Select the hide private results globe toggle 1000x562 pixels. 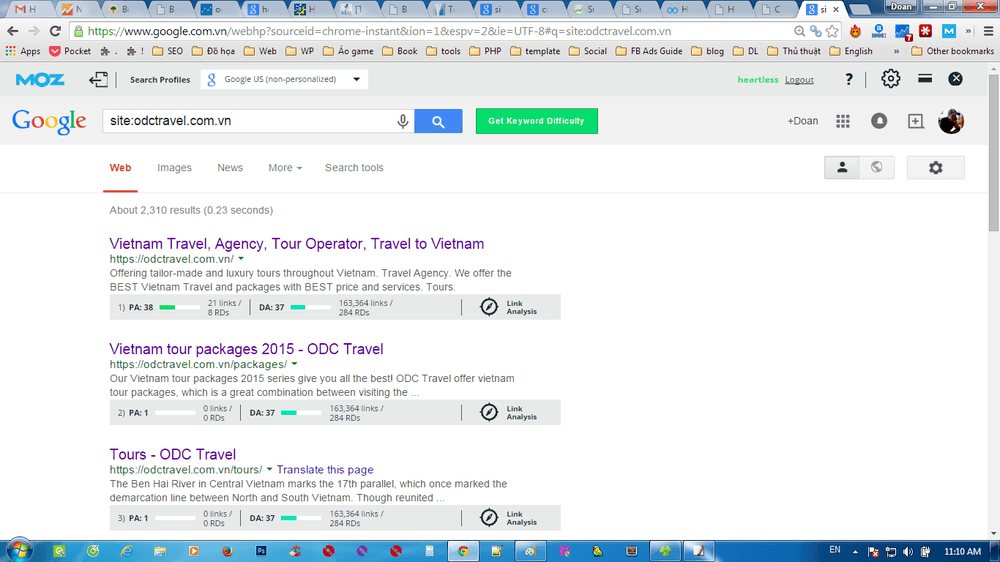(x=877, y=168)
